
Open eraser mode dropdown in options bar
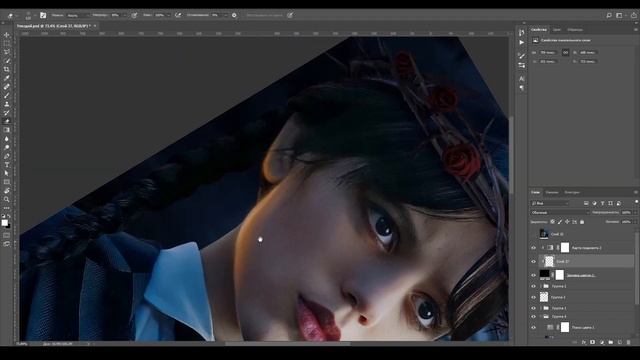point(77,15)
